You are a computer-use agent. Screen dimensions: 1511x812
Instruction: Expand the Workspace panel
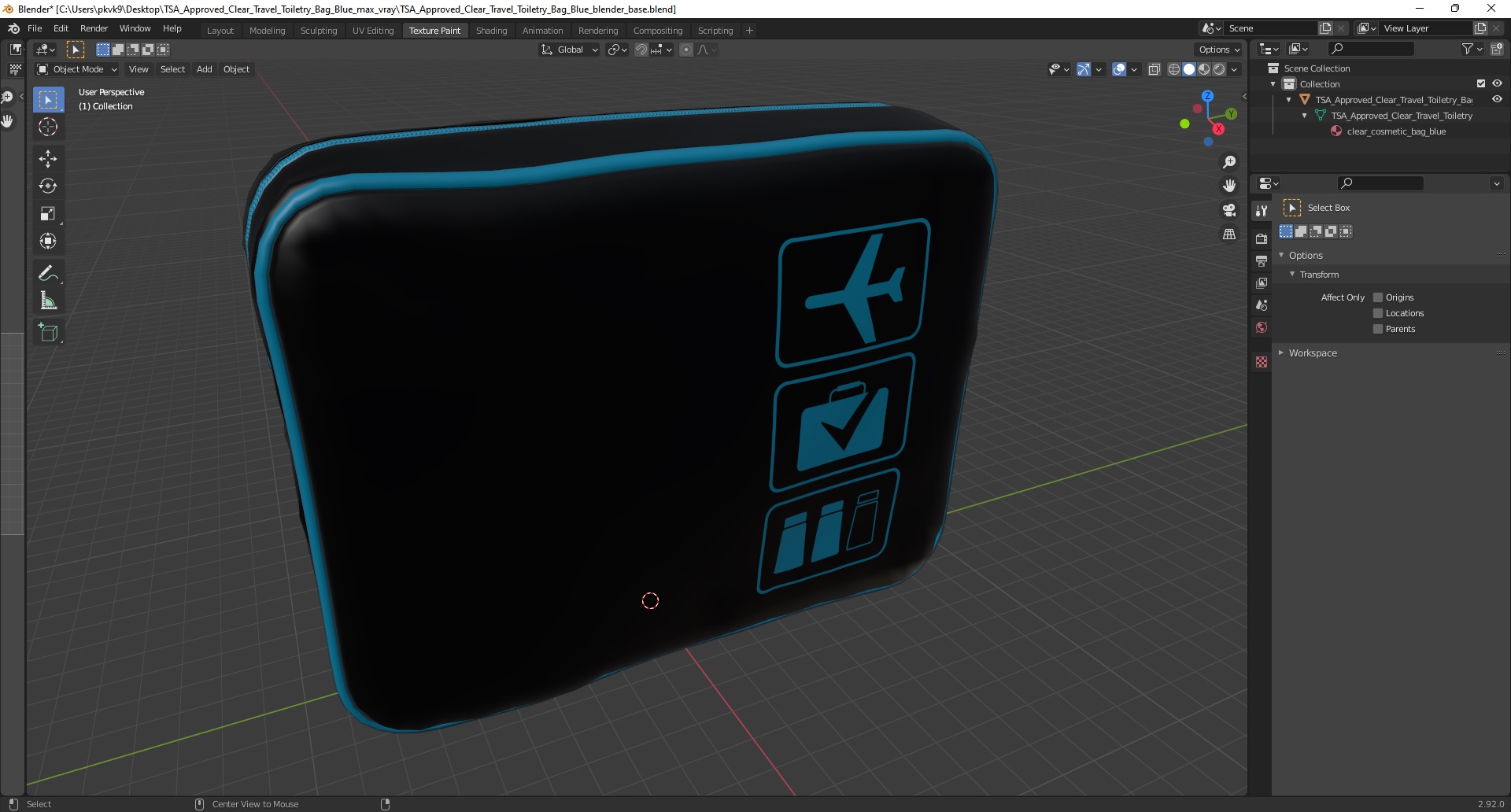[1281, 352]
